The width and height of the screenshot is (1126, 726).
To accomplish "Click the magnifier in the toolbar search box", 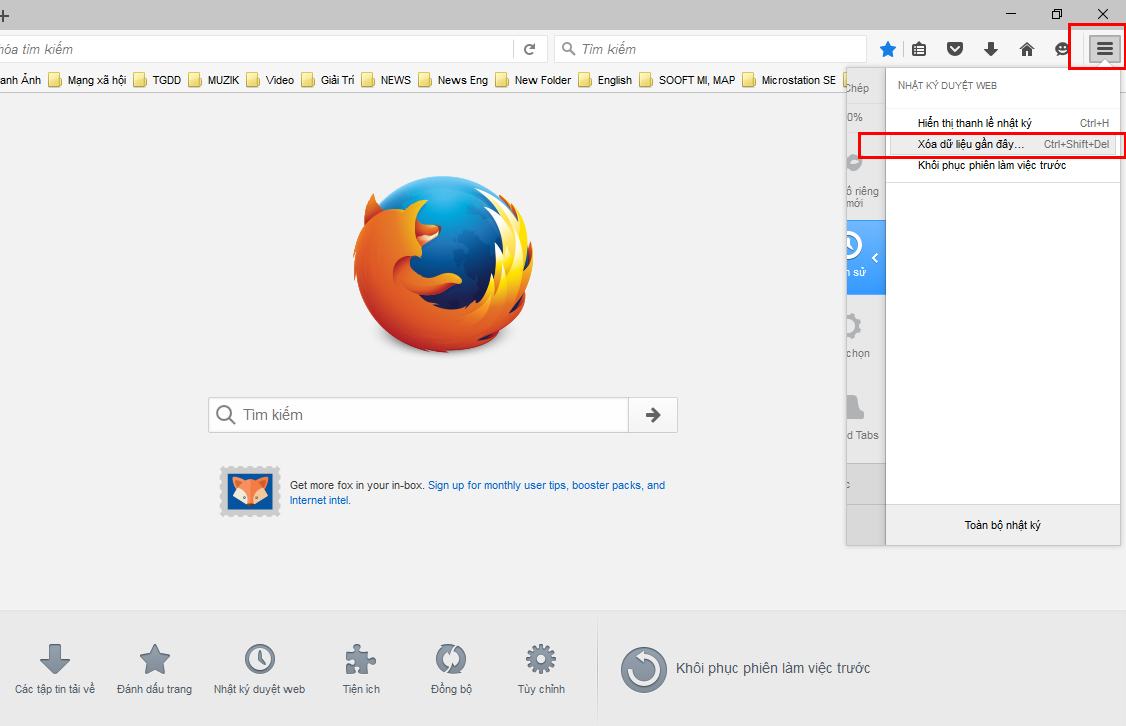I will coord(568,49).
